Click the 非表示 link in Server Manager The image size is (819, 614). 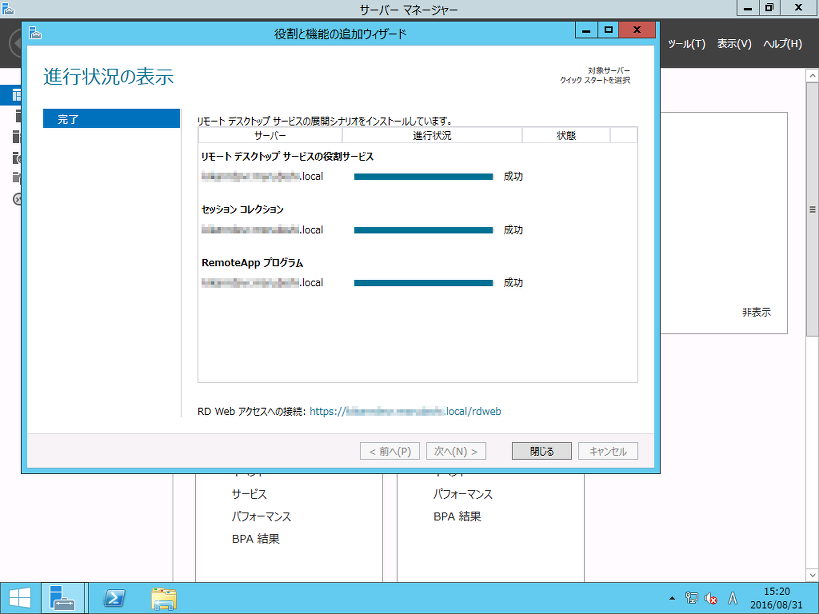pos(755,311)
